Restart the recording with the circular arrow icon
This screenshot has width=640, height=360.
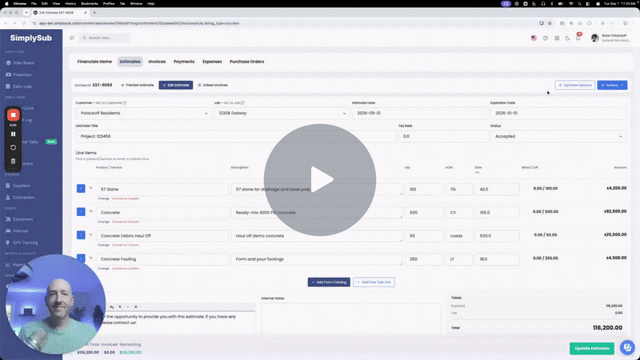[13, 147]
